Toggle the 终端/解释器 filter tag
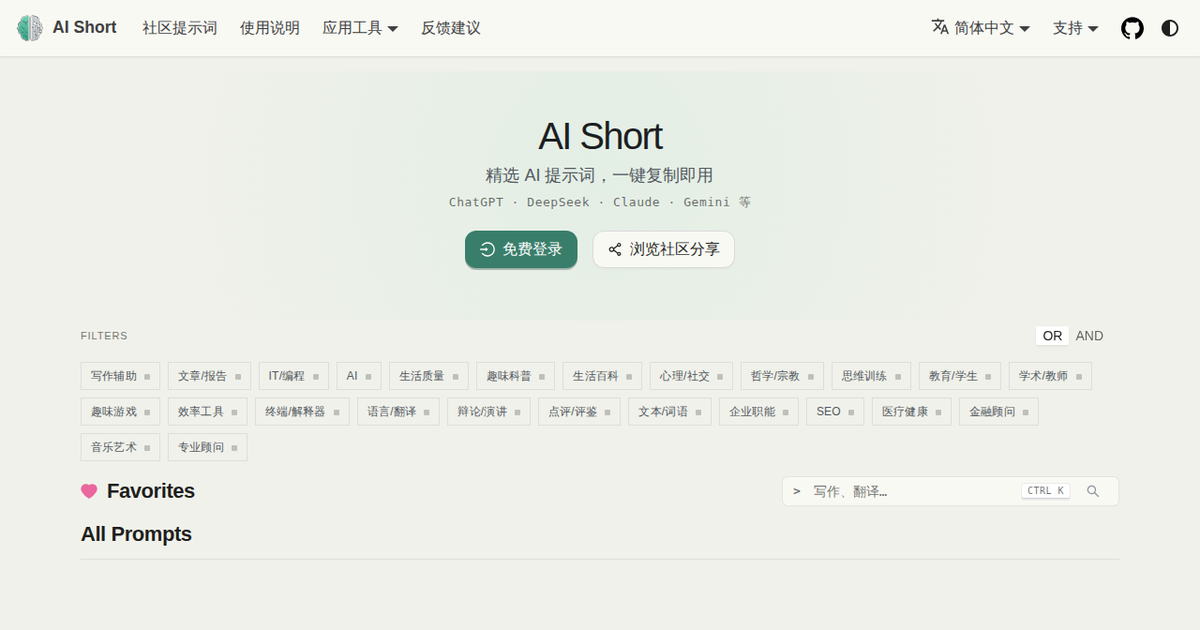Screen dimensions: 1200x630 (304, 411)
